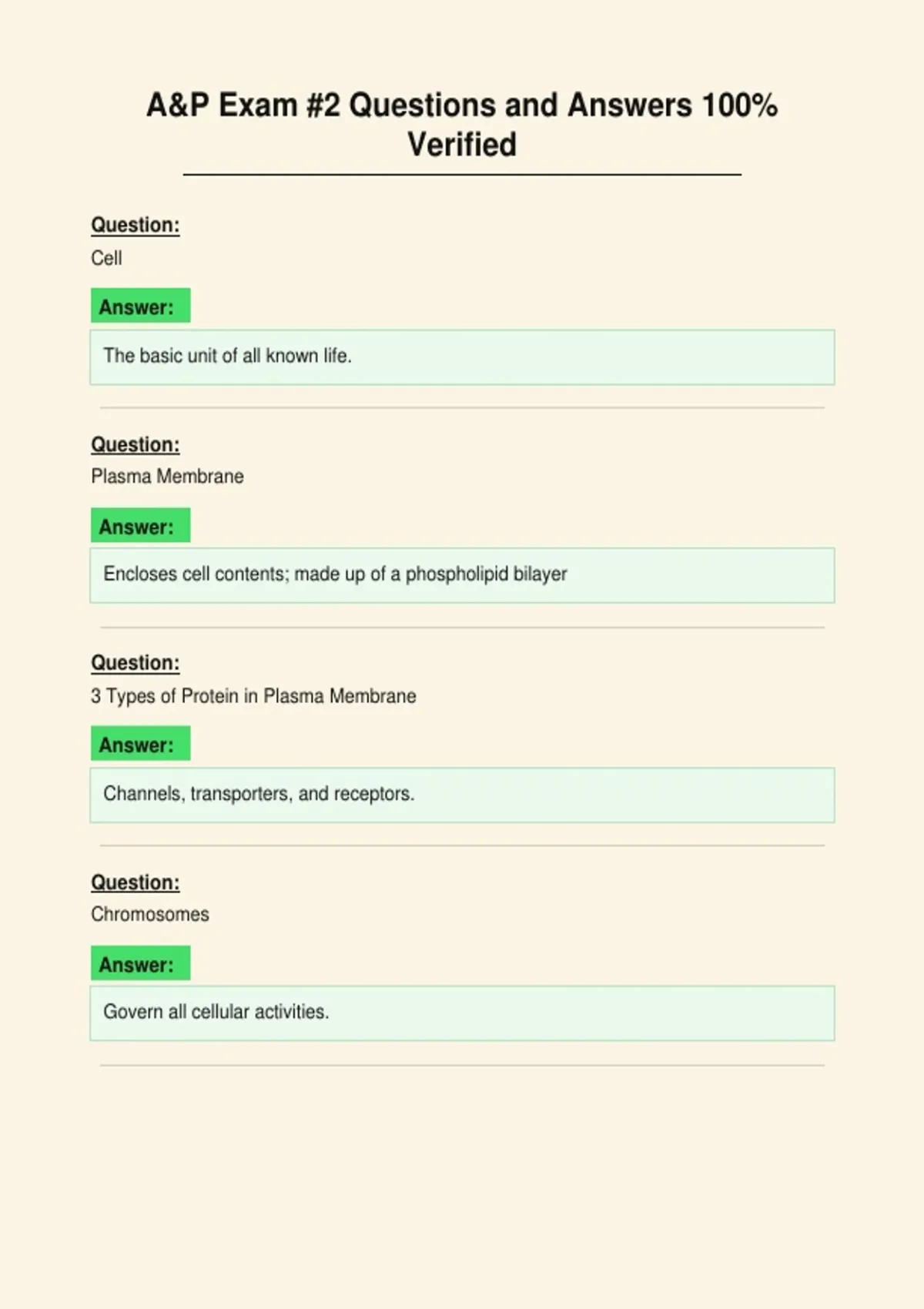Viewport: 924px width, 1309px height.
Task: Click the Govern all cellular activities answer box
Action: [462, 1013]
